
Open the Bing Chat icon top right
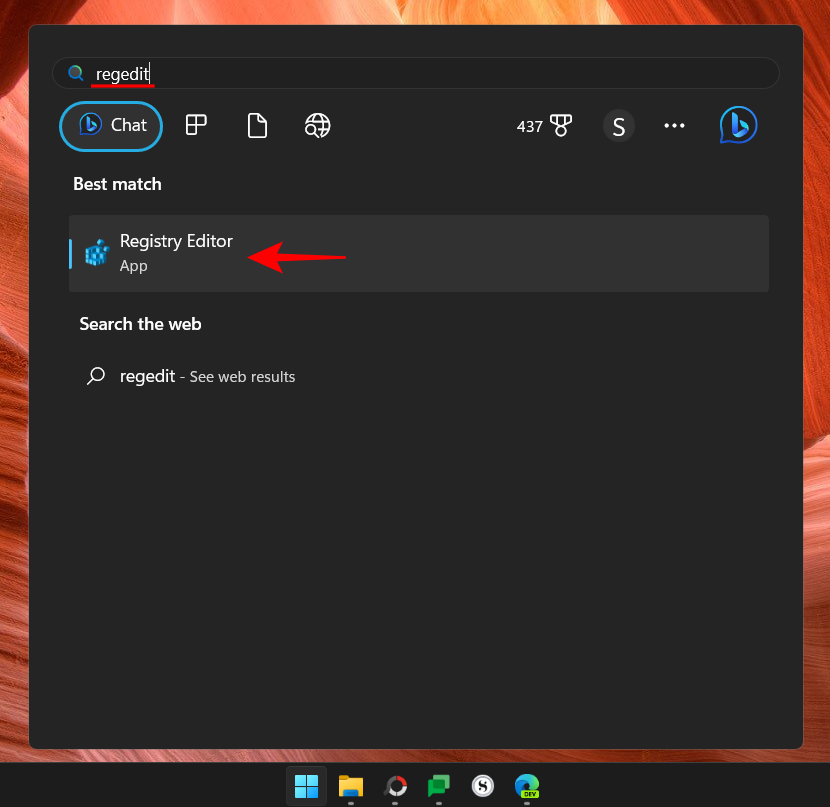point(738,125)
